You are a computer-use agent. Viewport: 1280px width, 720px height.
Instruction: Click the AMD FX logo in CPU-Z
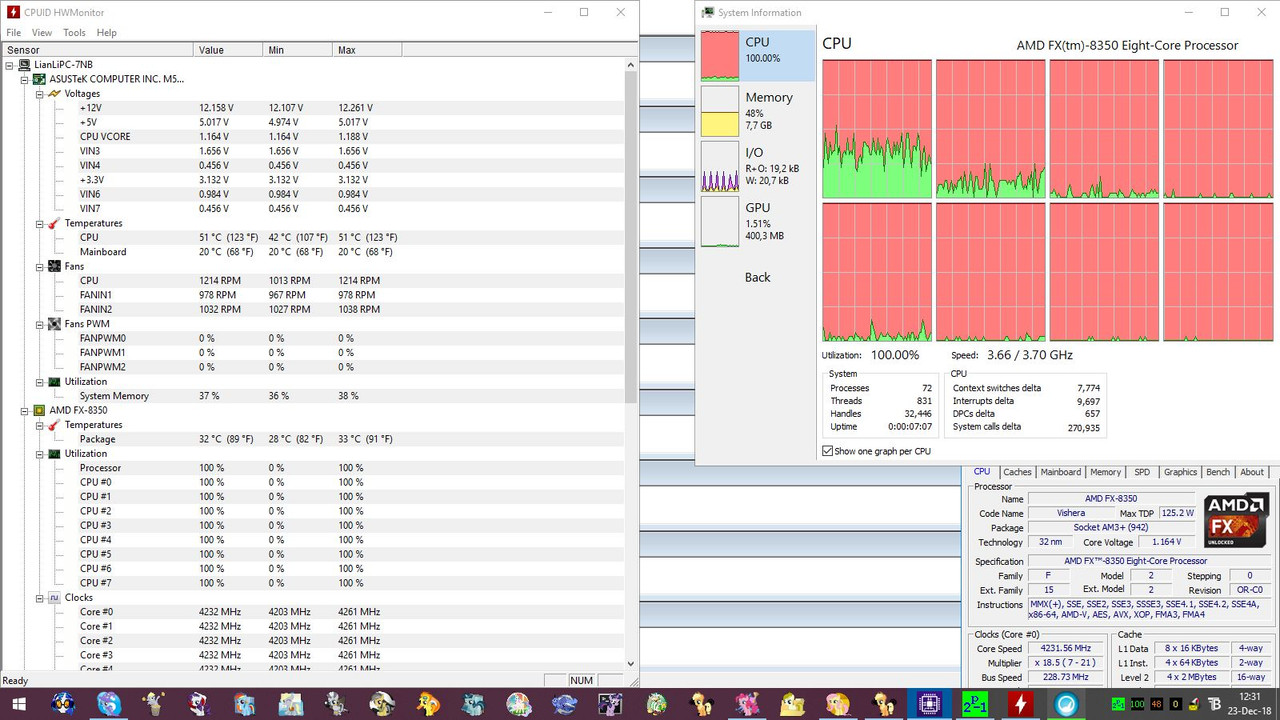(1235, 519)
